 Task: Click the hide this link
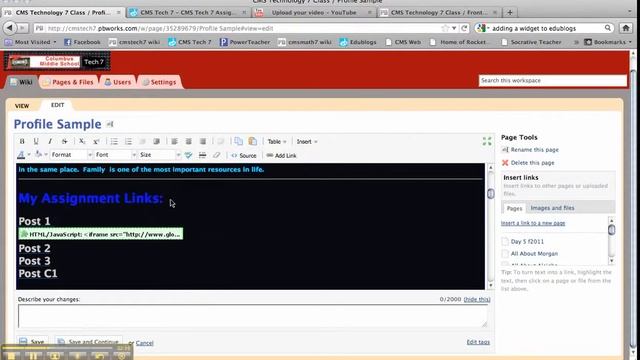[x=477, y=299]
